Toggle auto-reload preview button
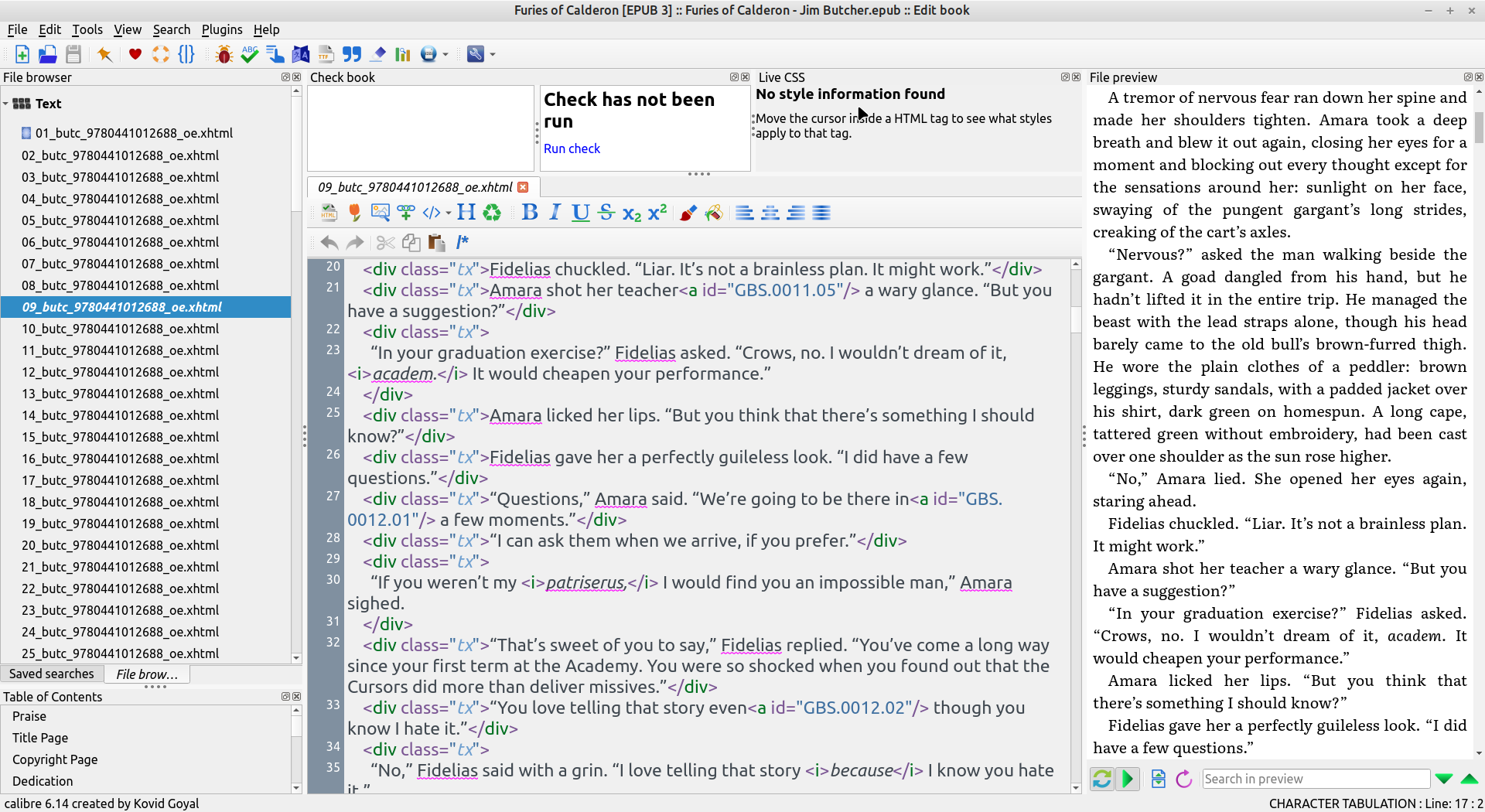Screen dimensions: 1485x812 (1102, 779)
